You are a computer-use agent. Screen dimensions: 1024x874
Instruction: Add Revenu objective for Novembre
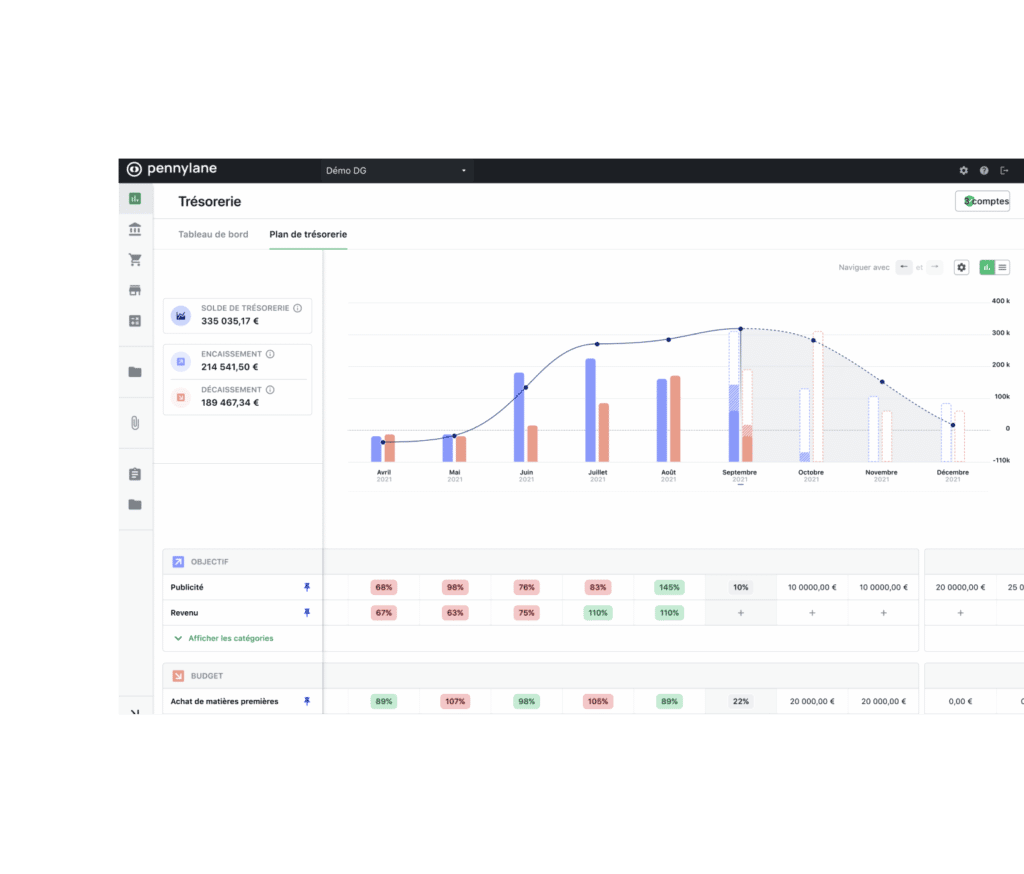pyautogui.click(x=884, y=613)
